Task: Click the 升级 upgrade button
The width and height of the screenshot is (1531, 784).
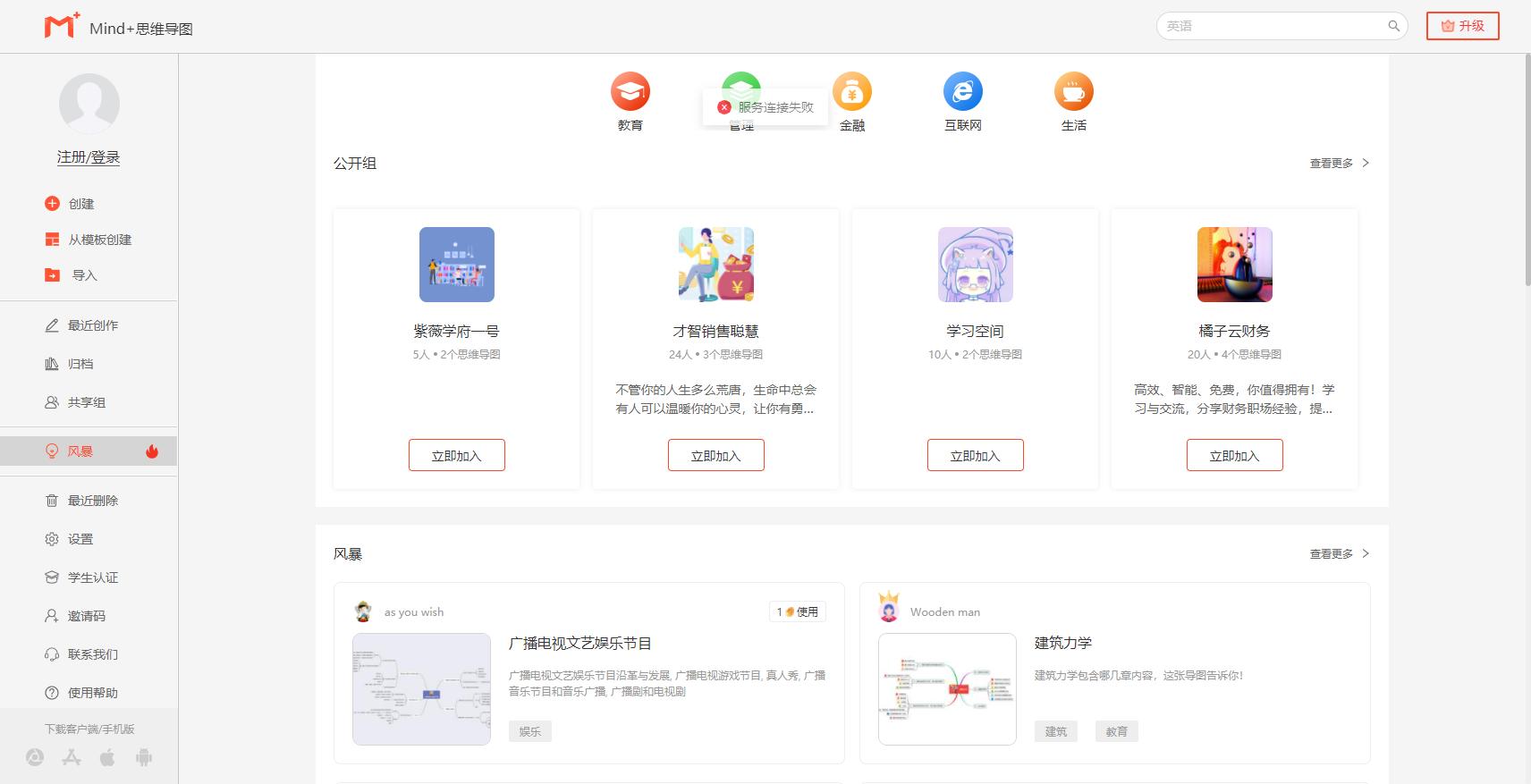Action: (x=1462, y=26)
